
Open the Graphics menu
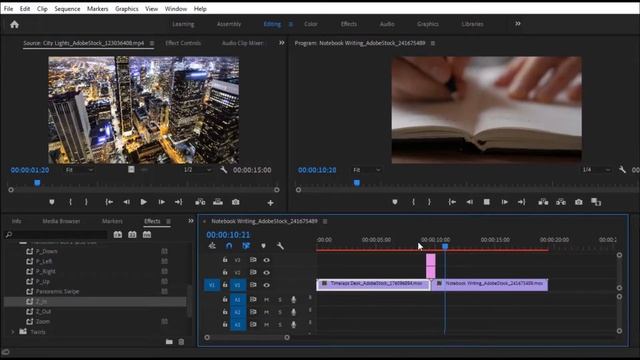coord(127,9)
